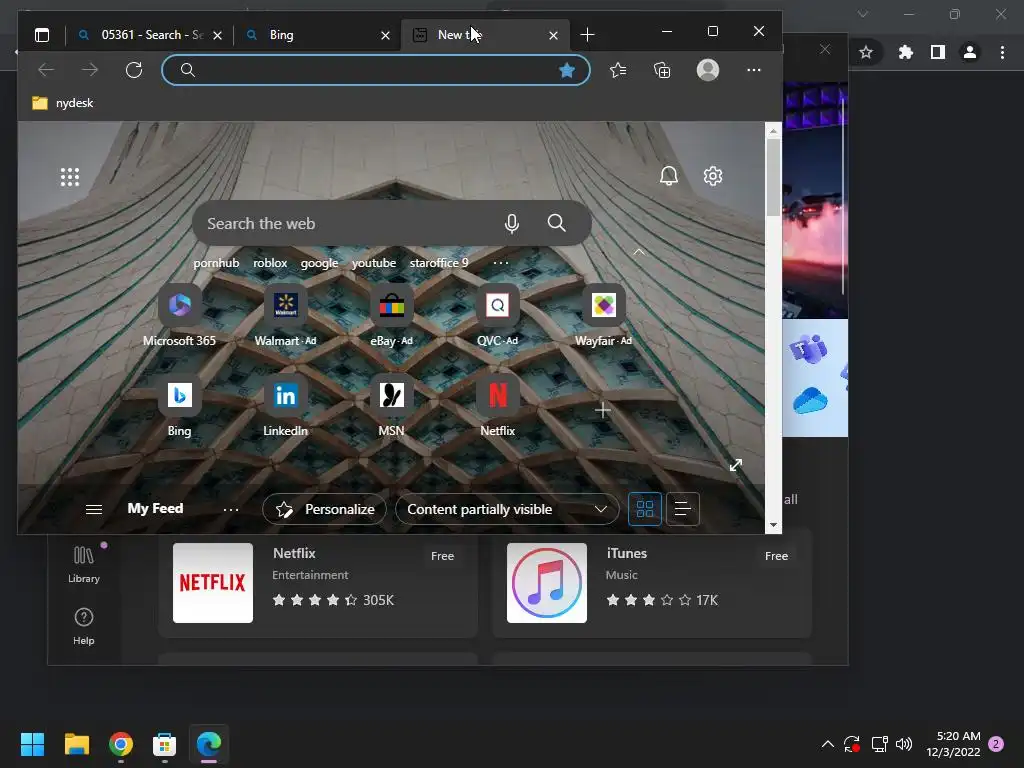Screen dimensions: 1024x768
Task: Open the Edge tab actions menu icon
Action: pos(42,35)
